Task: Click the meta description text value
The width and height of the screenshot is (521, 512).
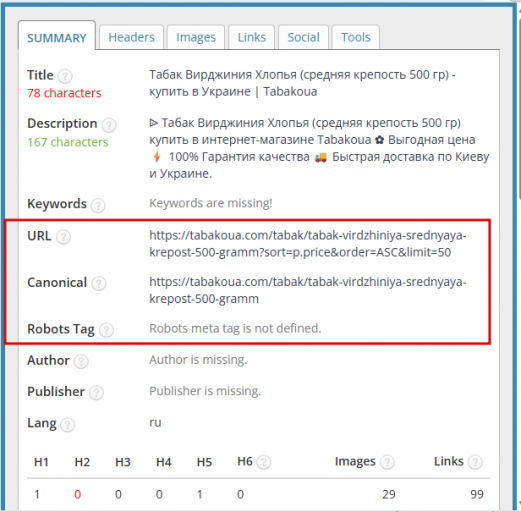Action: click(319, 148)
